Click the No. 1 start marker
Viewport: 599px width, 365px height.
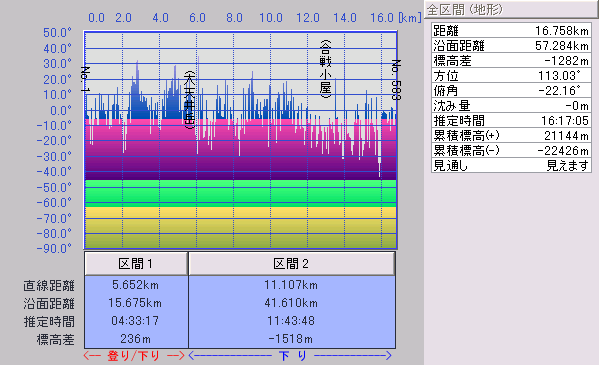85,79
